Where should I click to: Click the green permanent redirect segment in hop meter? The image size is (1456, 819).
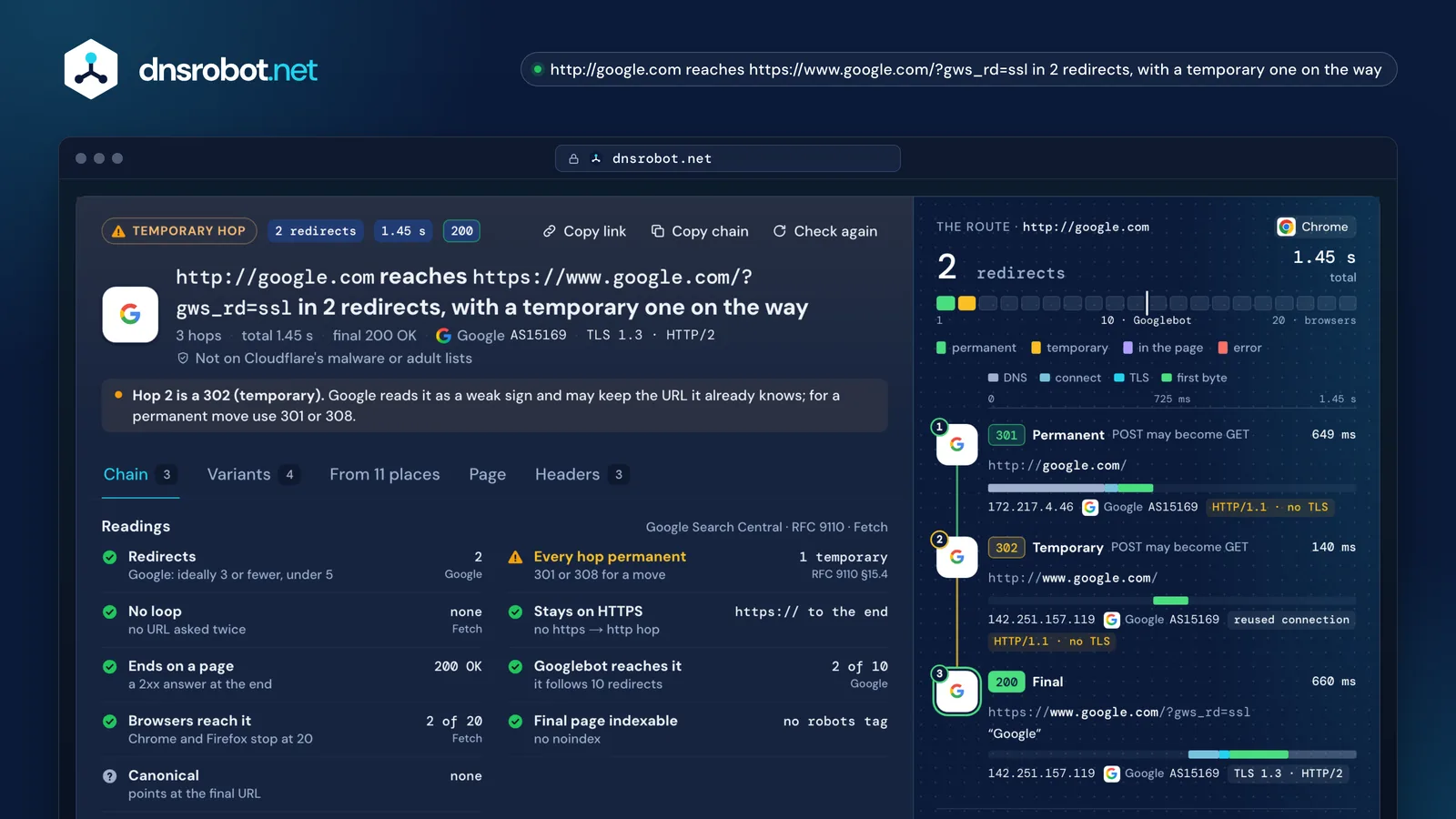point(945,303)
